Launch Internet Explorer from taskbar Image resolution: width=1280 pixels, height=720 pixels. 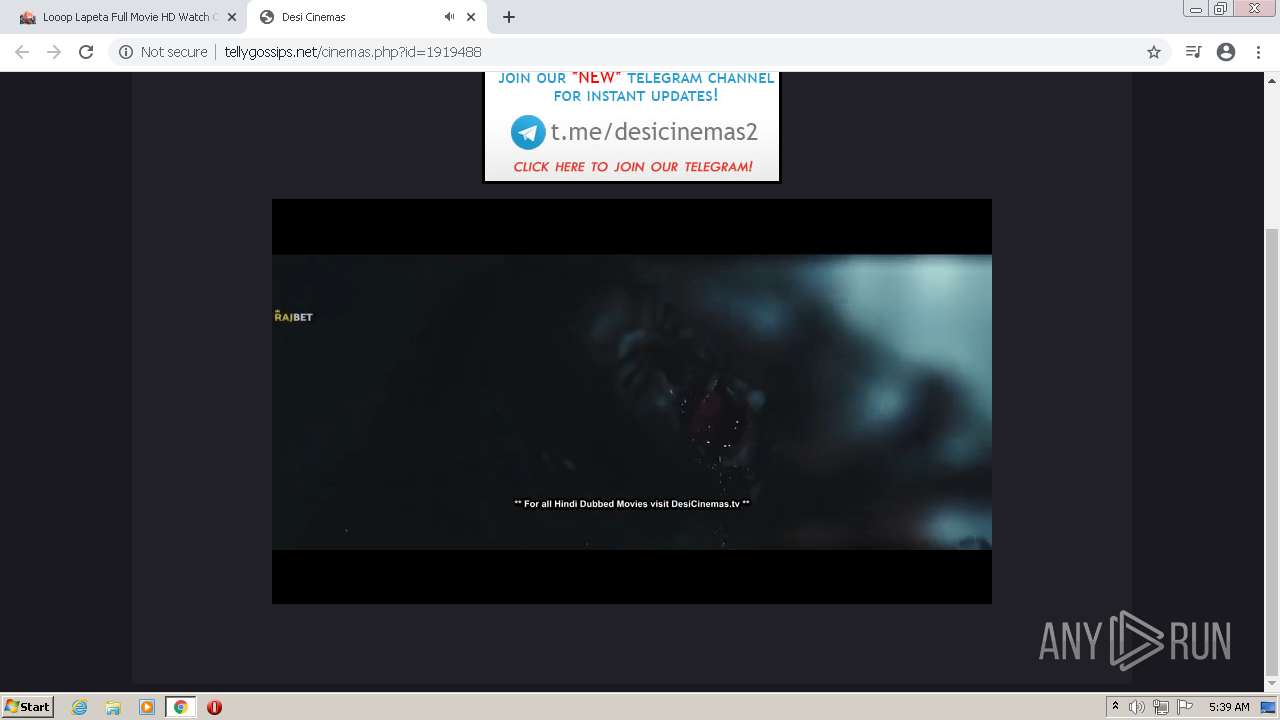[79, 707]
